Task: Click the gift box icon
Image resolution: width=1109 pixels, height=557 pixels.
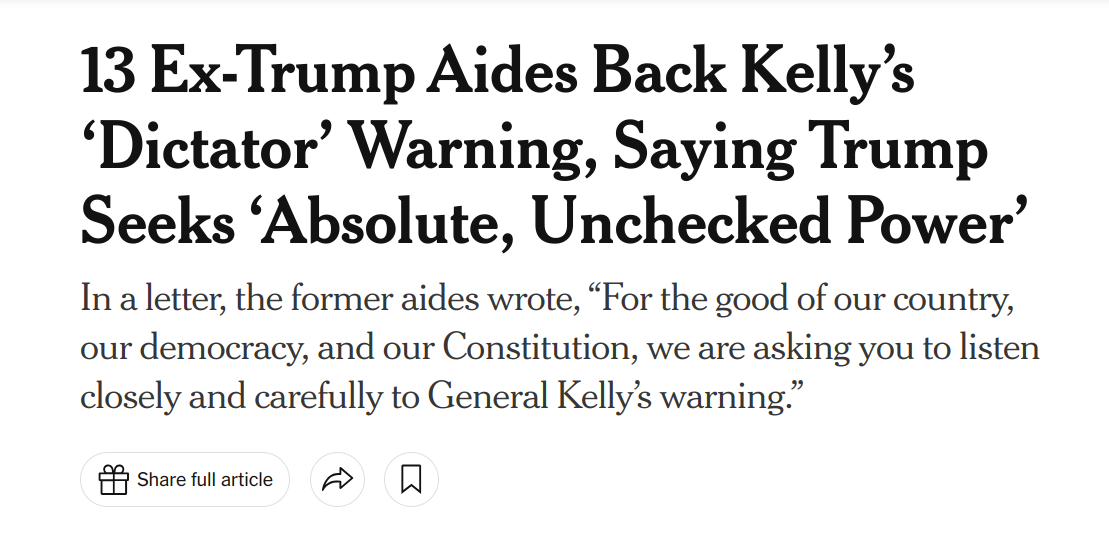Action: [x=113, y=480]
